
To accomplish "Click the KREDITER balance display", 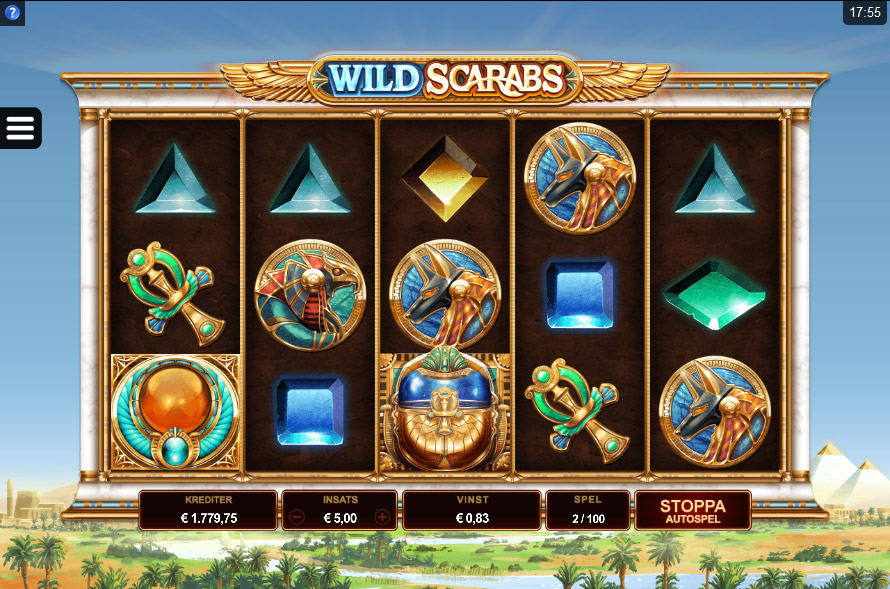I will click(x=208, y=511).
